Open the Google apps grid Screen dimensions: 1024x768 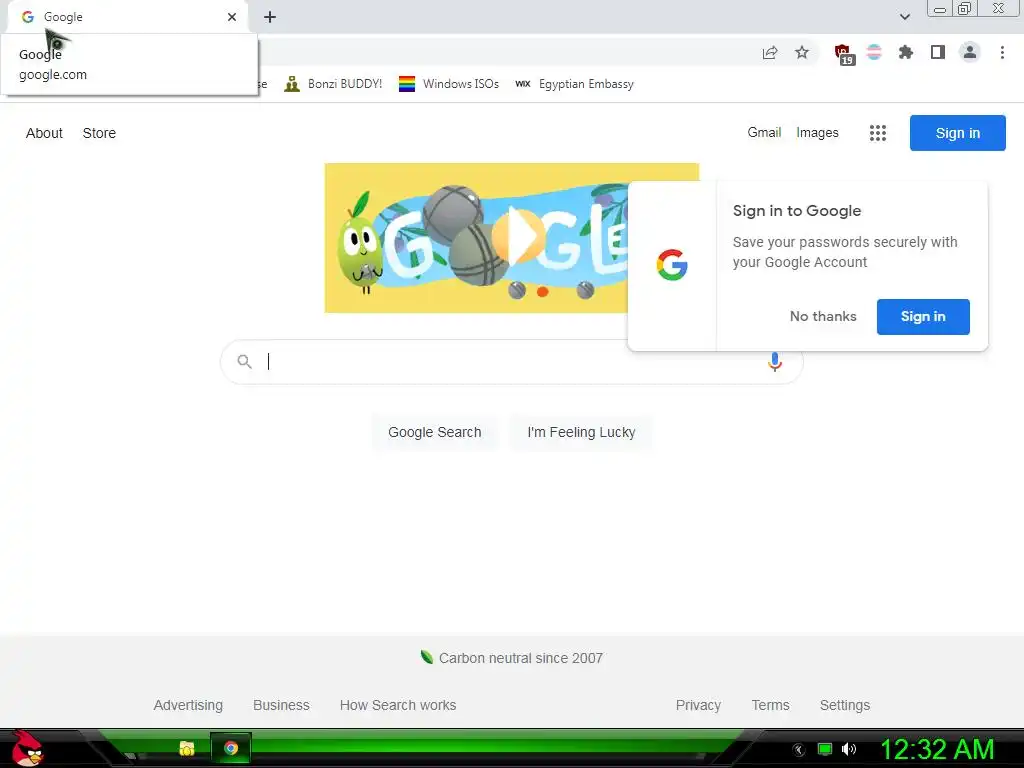[x=878, y=133]
